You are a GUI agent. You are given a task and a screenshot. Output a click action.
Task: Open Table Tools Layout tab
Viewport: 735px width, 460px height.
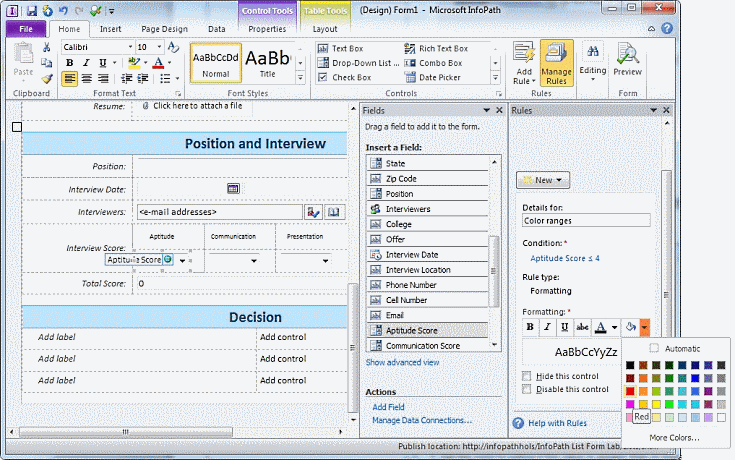point(325,29)
